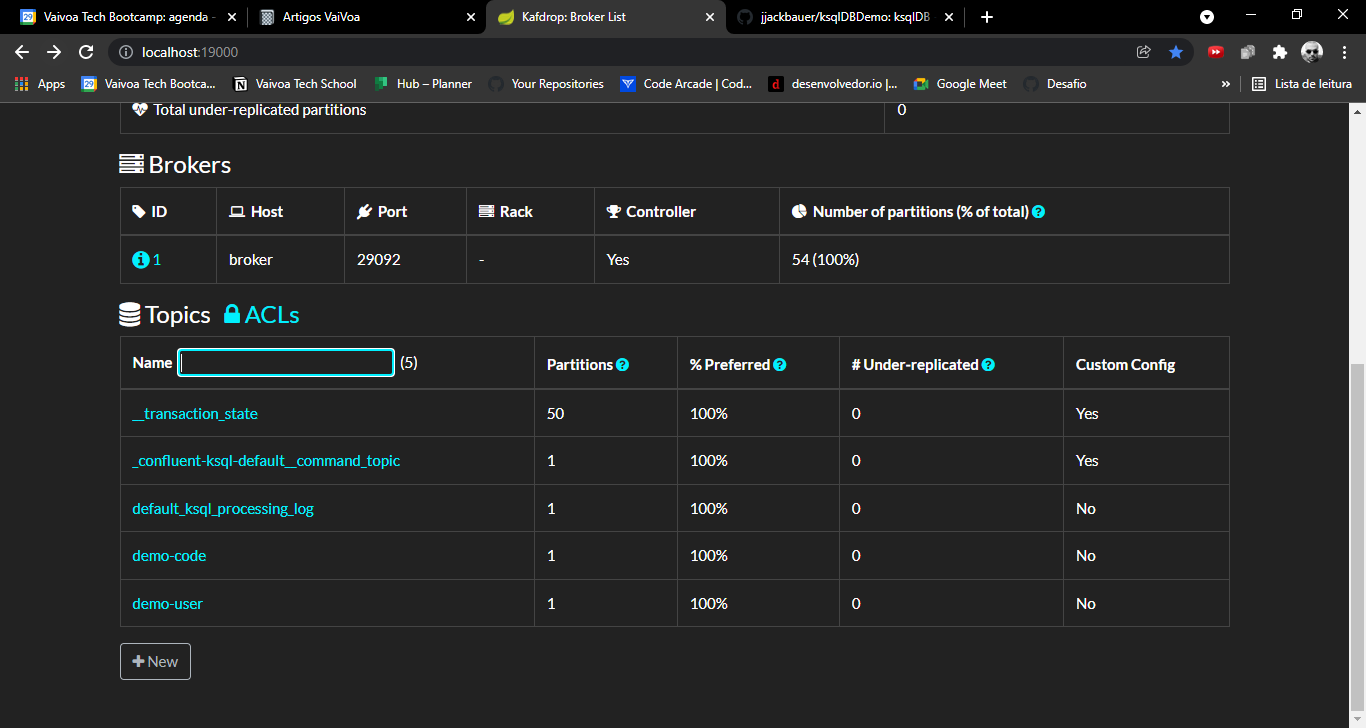Click the lock icon beside ACLs

pyautogui.click(x=232, y=315)
